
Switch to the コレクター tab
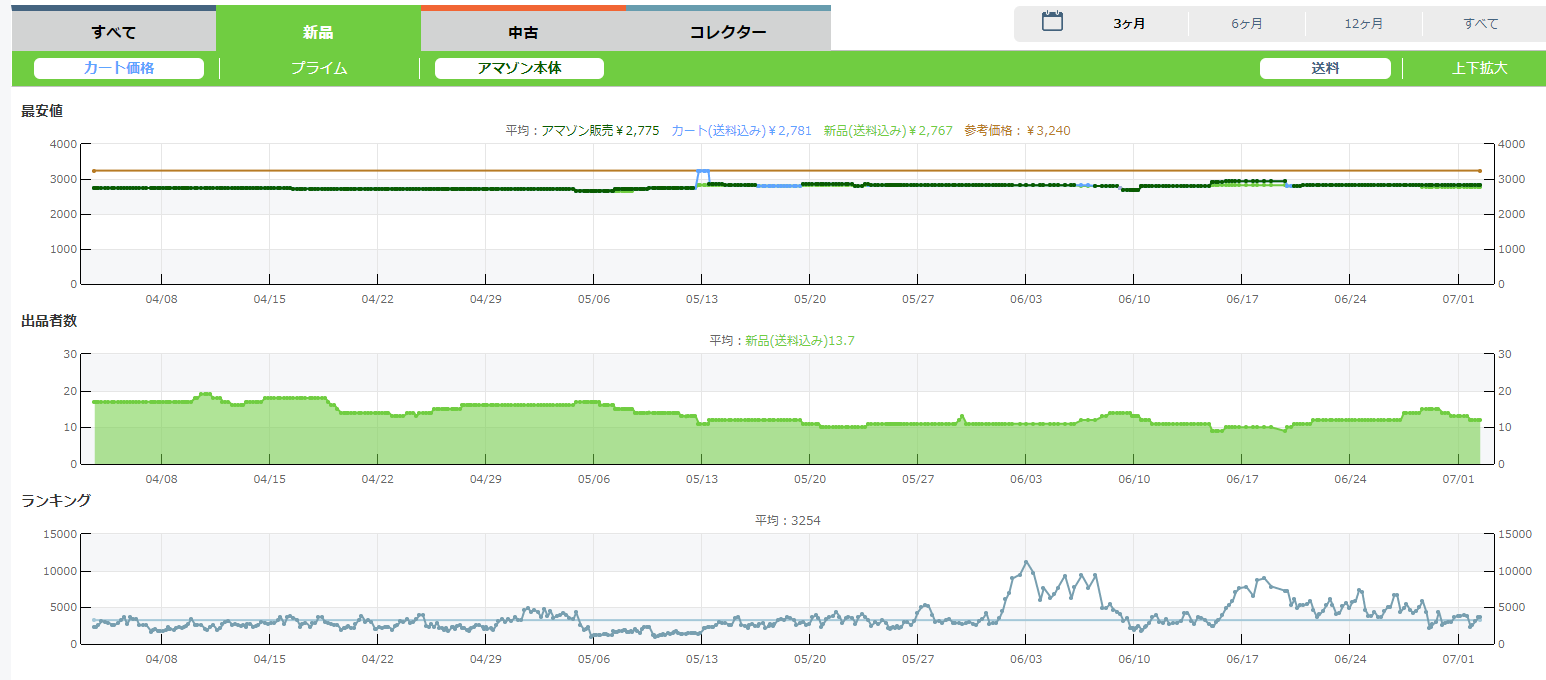(728, 32)
